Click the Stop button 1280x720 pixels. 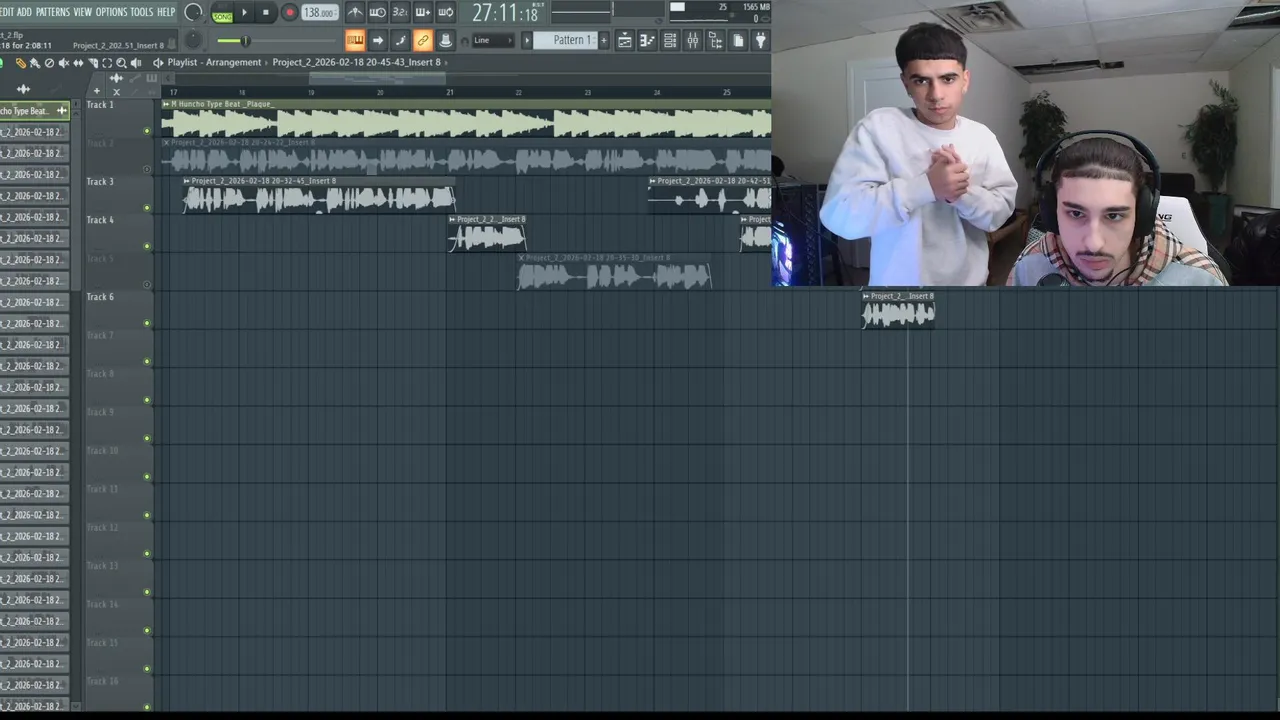(266, 13)
